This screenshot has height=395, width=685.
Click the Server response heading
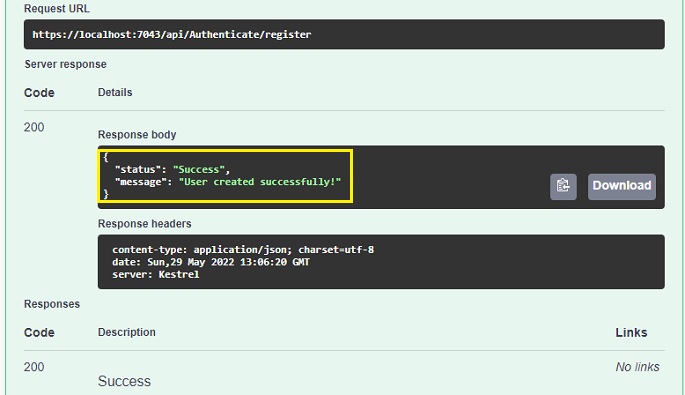66,64
